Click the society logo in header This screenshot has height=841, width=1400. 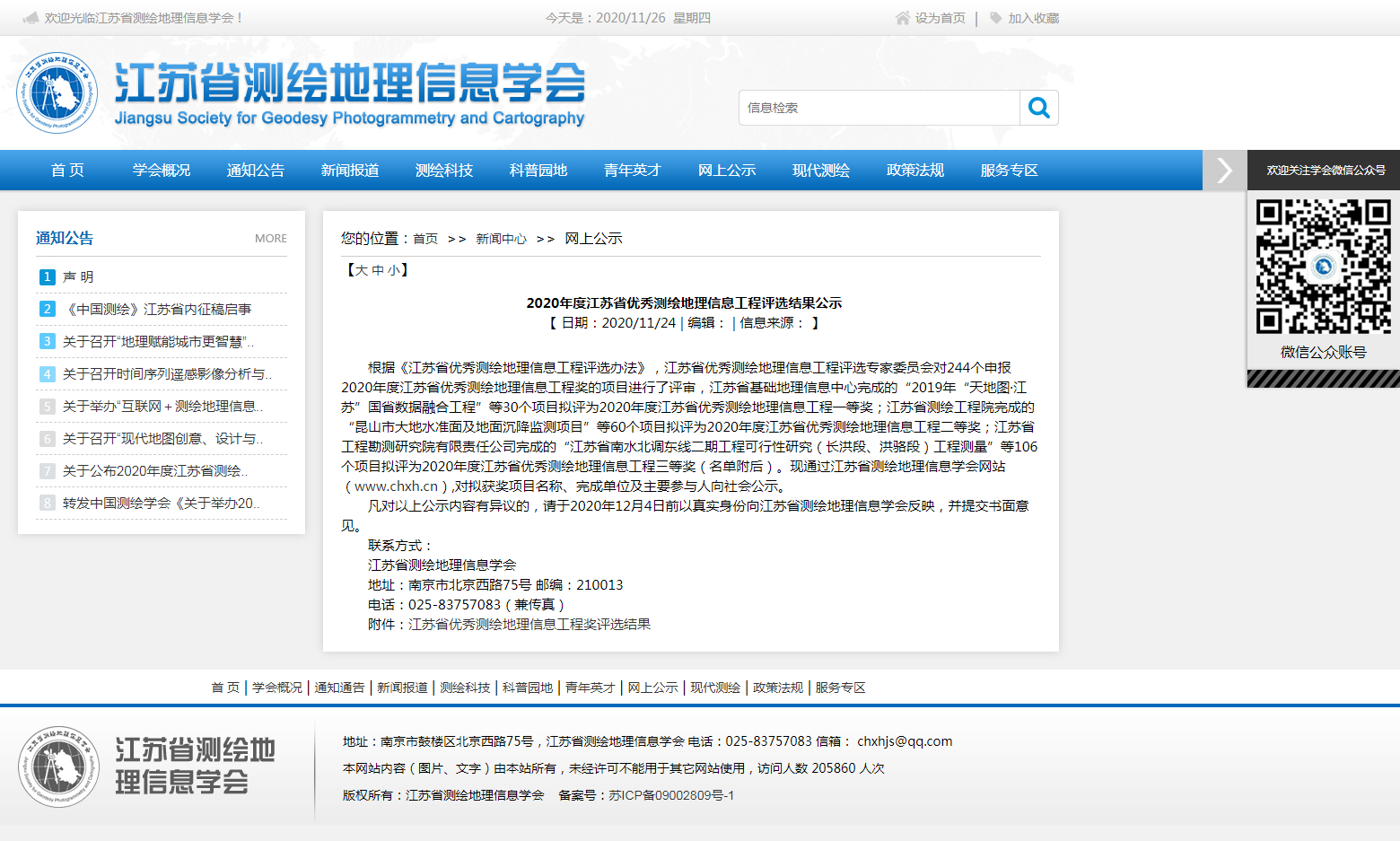pos(57,92)
